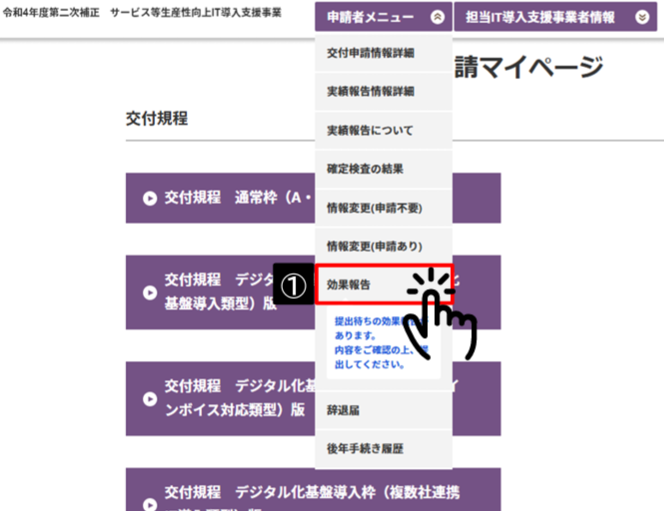Open 交付申請情報詳細 from the menu
This screenshot has height=511, width=664.
coord(370,52)
